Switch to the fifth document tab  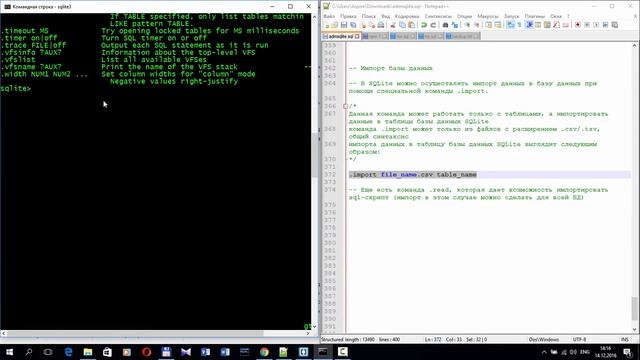(462, 36)
